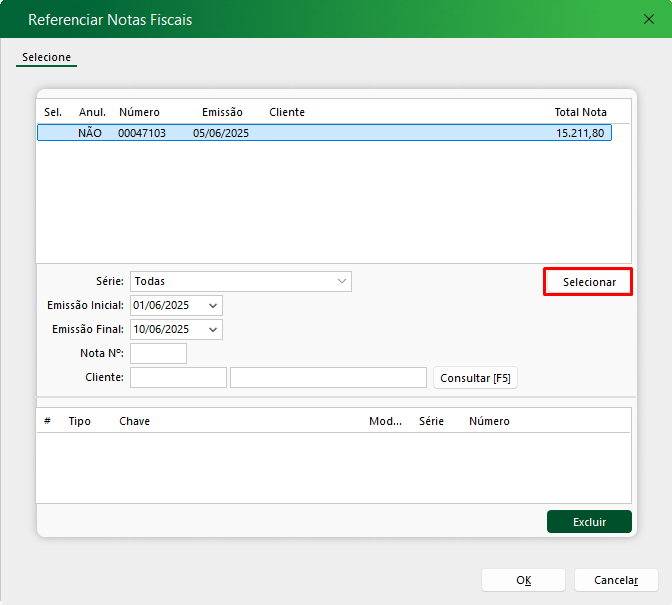This screenshot has width=672, height=605.
Task: Close the Referenciar Notas Fiscais dialog
Action: 648,19
